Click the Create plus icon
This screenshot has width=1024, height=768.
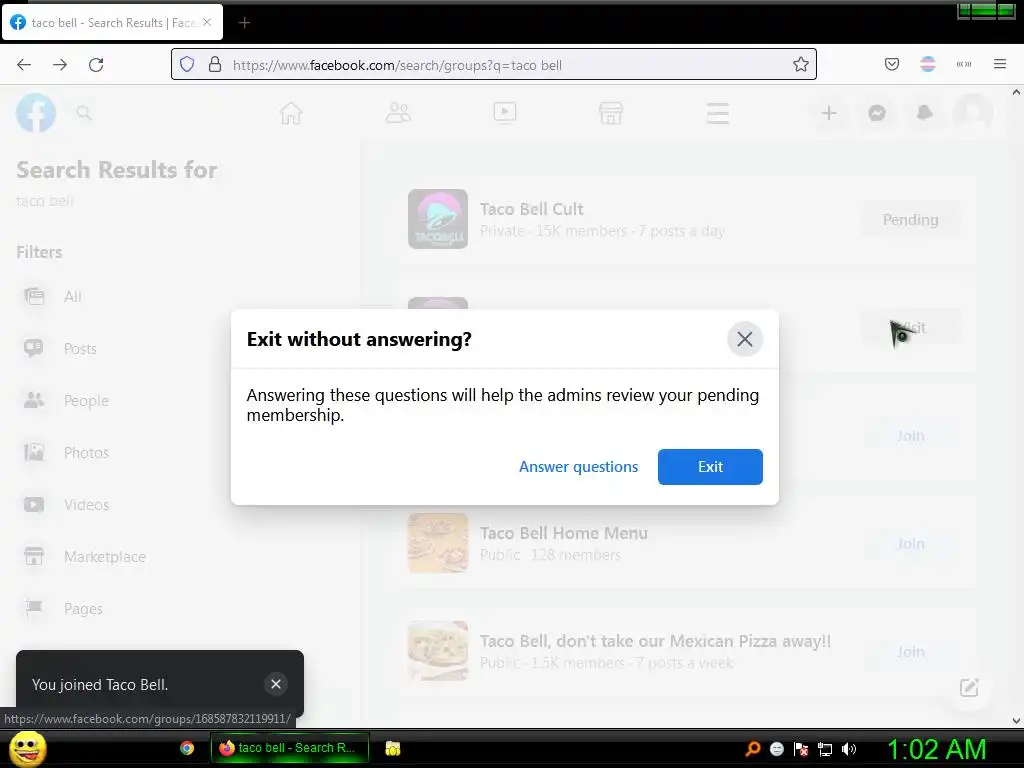pos(829,113)
